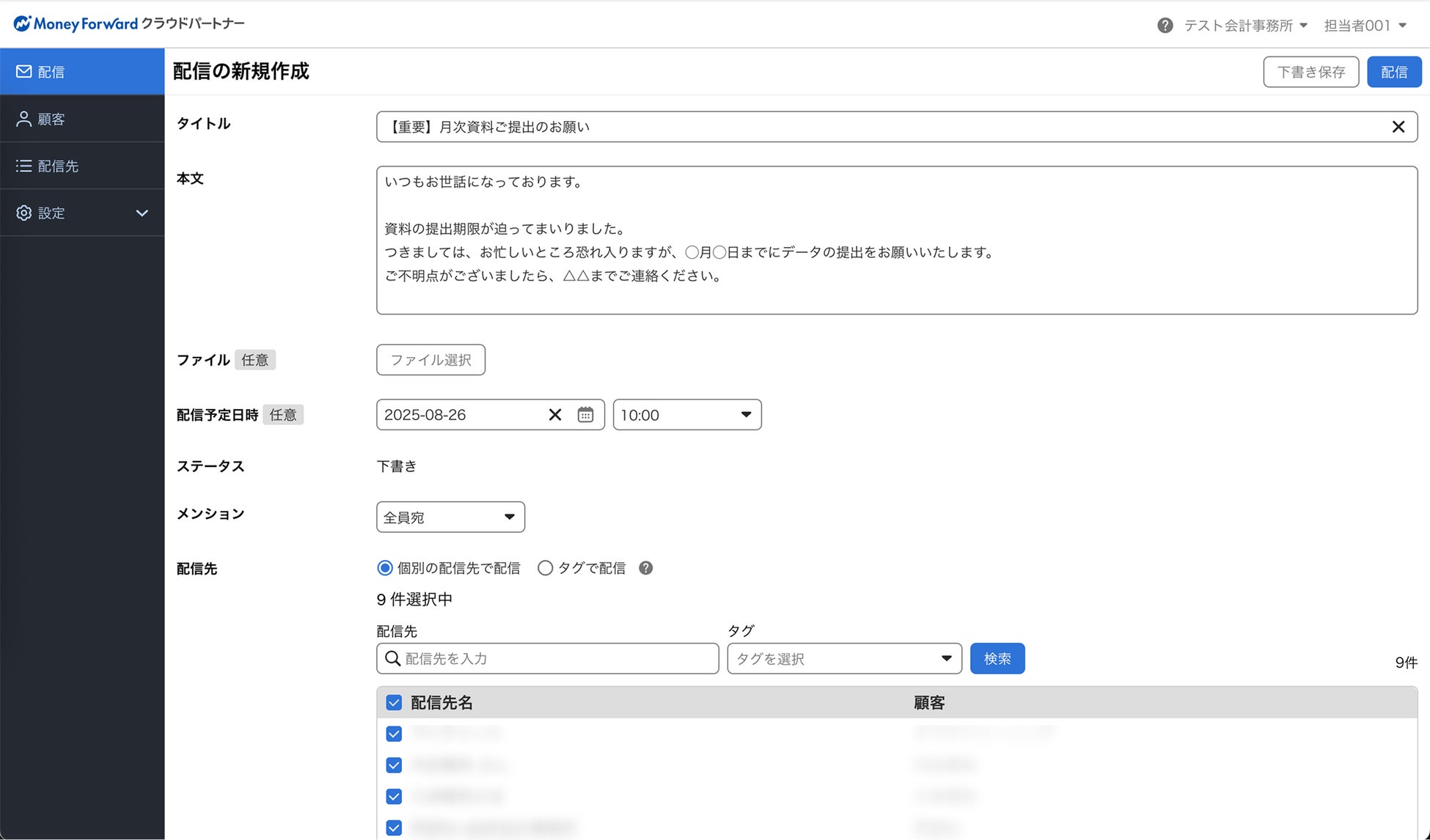This screenshot has width=1430, height=840.
Task: Open the タグを選択 dropdown
Action: click(x=843, y=659)
